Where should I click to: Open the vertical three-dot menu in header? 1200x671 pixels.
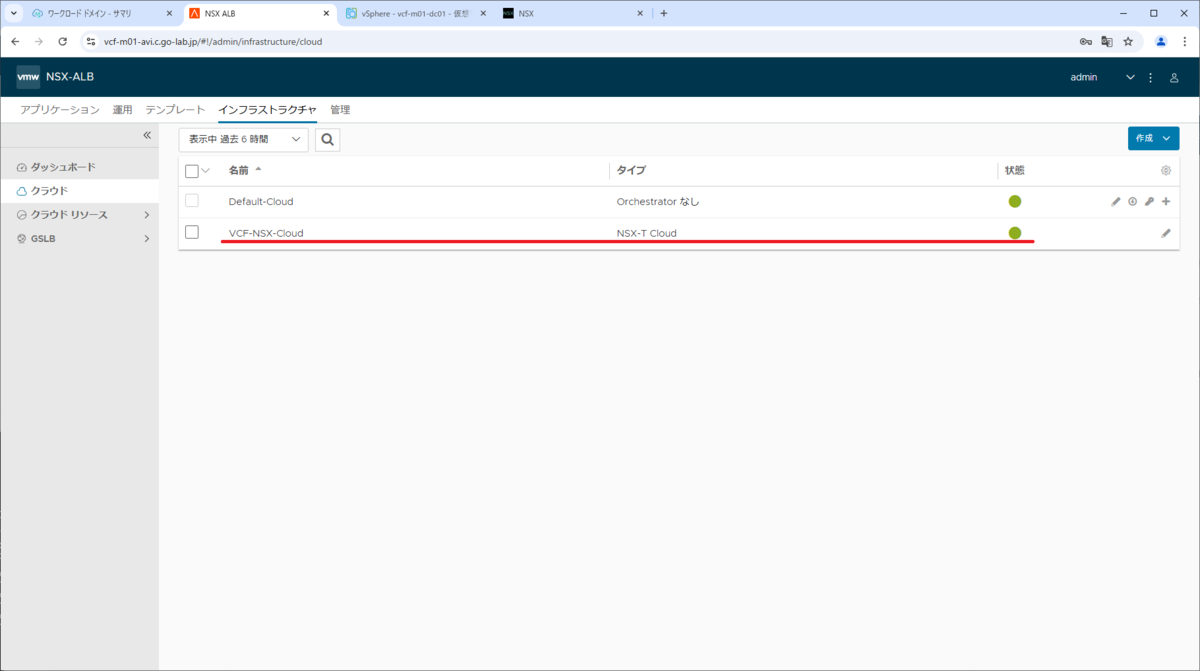[x=1151, y=77]
